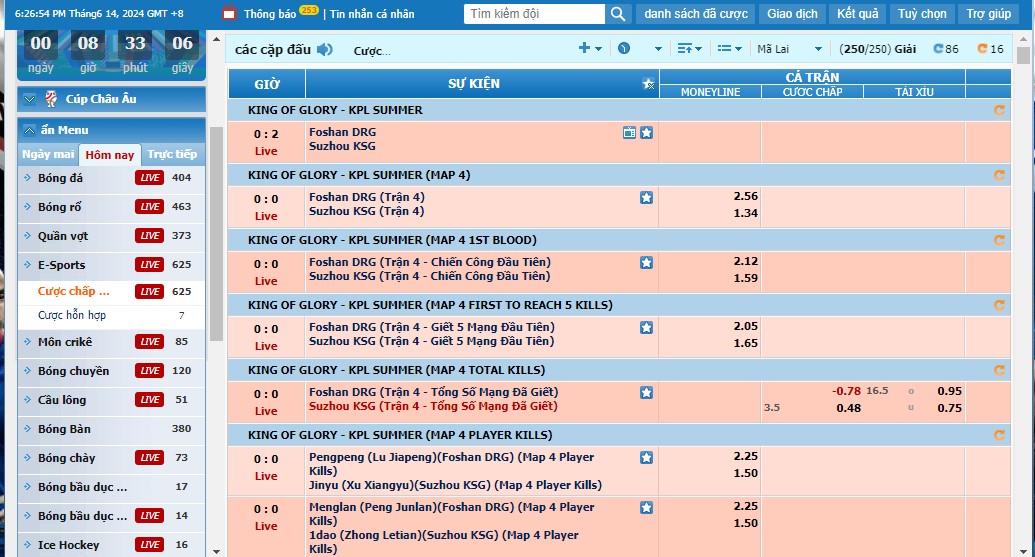
Task: Click the search magnifier button
Action: point(618,14)
